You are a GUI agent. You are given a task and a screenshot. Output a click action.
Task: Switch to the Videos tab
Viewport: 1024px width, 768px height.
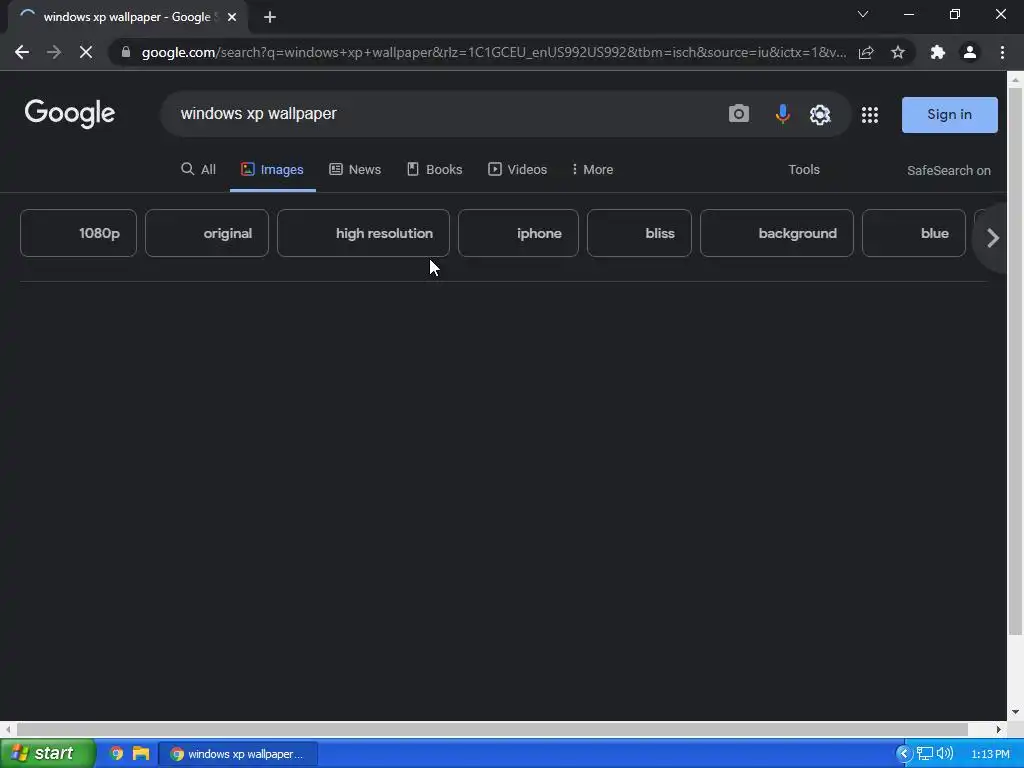tap(518, 169)
